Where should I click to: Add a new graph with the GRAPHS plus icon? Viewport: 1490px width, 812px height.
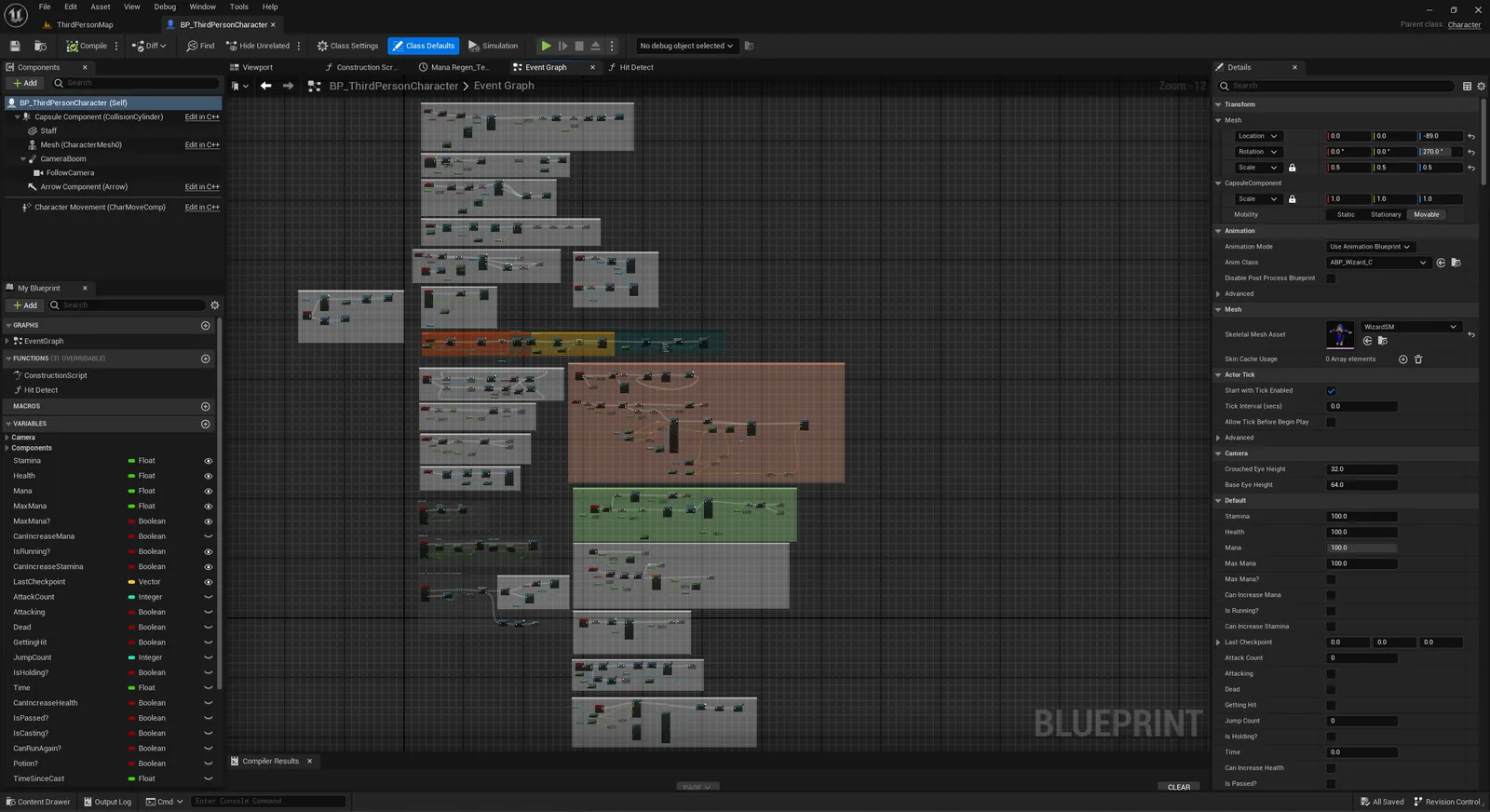[x=206, y=325]
